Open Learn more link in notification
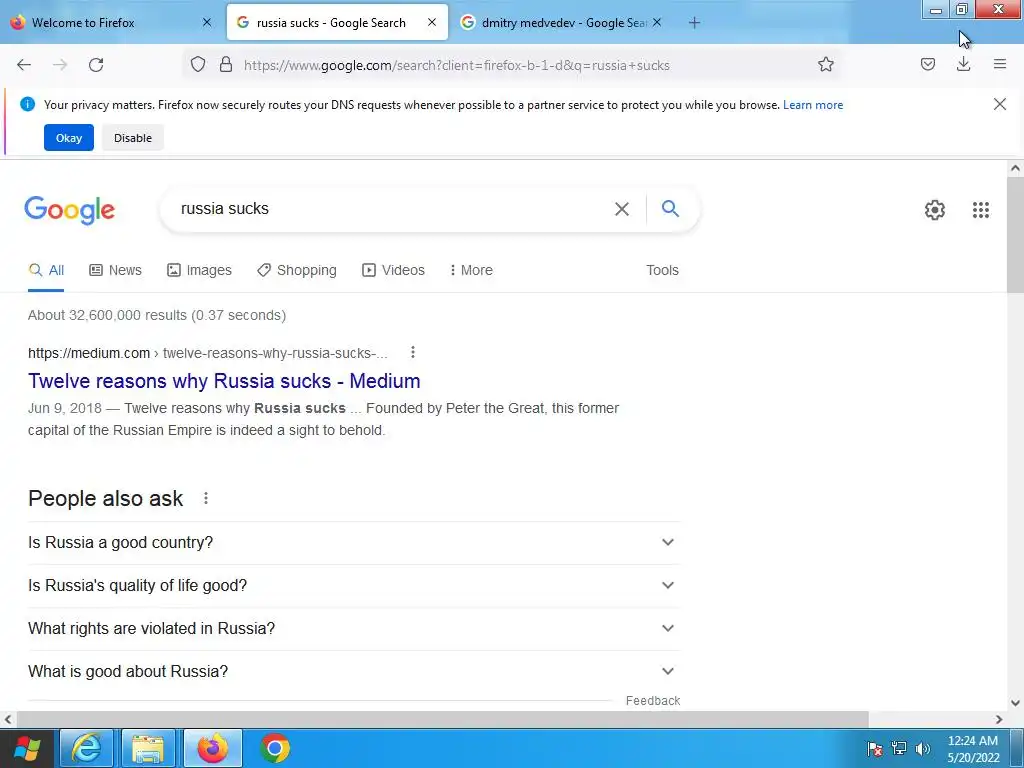This screenshot has height=768, width=1024. [813, 105]
